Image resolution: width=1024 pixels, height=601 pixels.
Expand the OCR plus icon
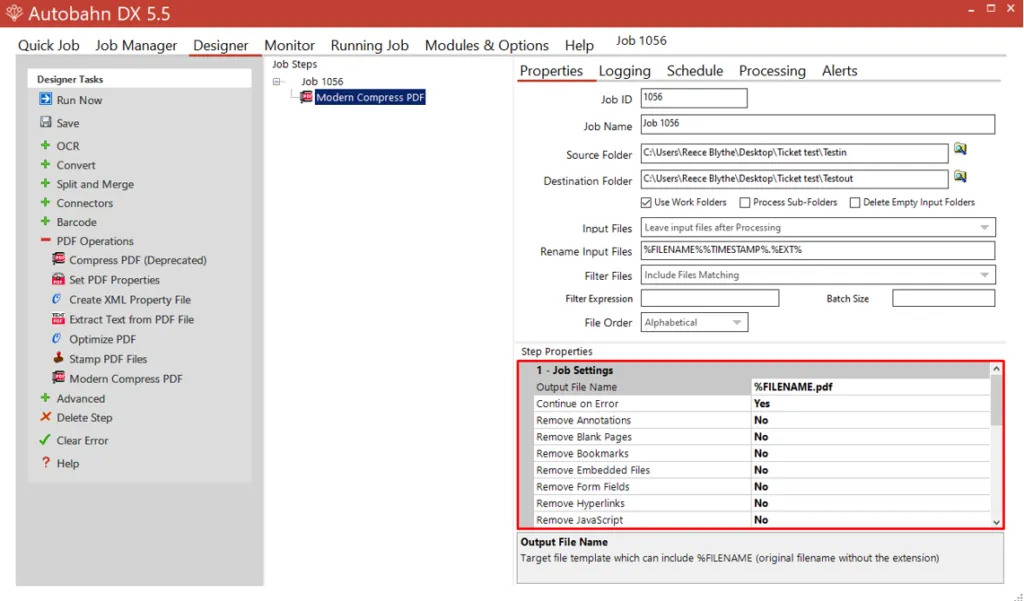click(45, 145)
